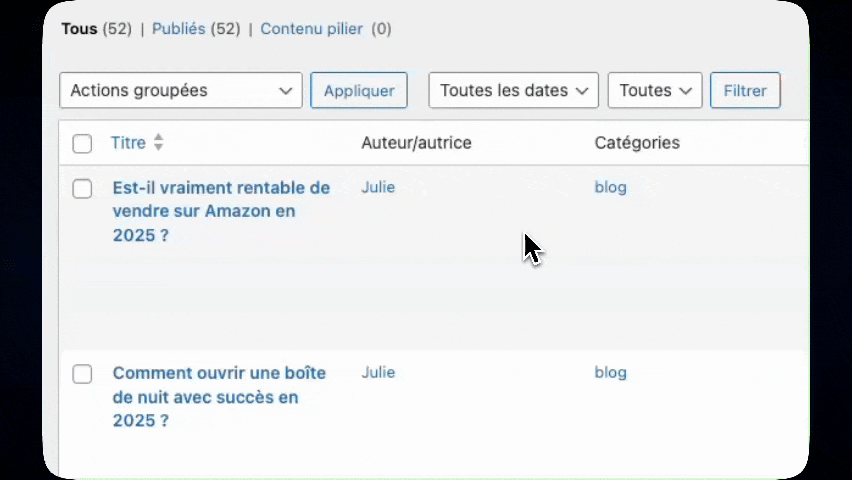The height and width of the screenshot is (480, 852).
Task: Expand the Toutes les dates dropdown
Action: pos(513,90)
